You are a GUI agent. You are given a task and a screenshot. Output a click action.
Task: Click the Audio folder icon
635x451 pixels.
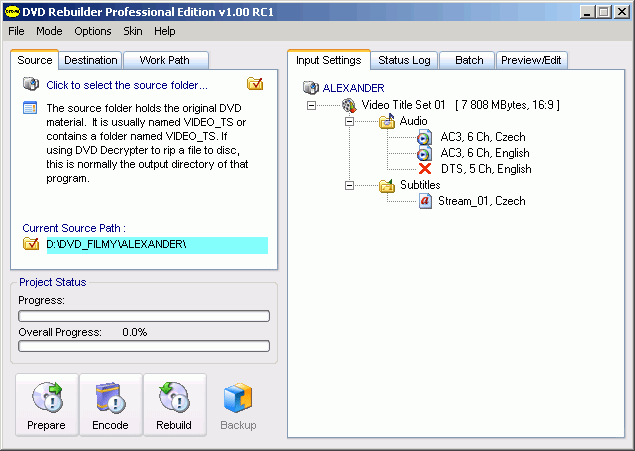(x=387, y=121)
